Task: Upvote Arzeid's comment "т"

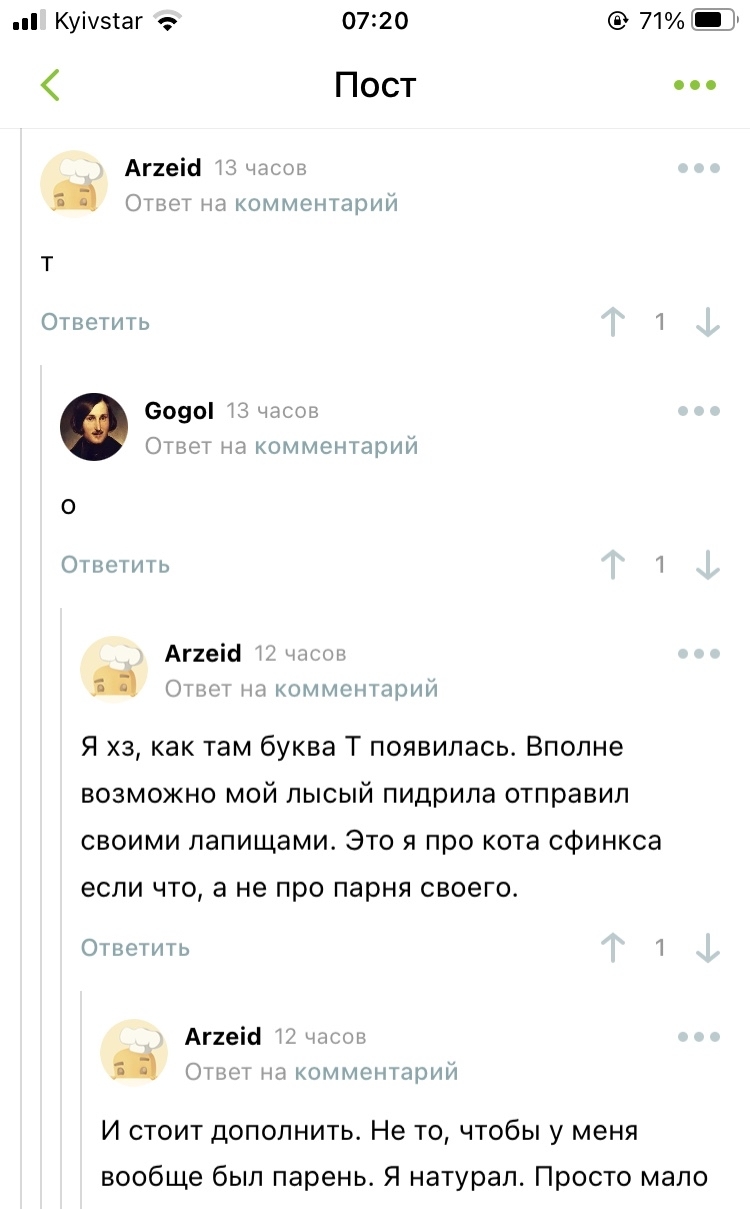Action: pyautogui.click(x=613, y=321)
